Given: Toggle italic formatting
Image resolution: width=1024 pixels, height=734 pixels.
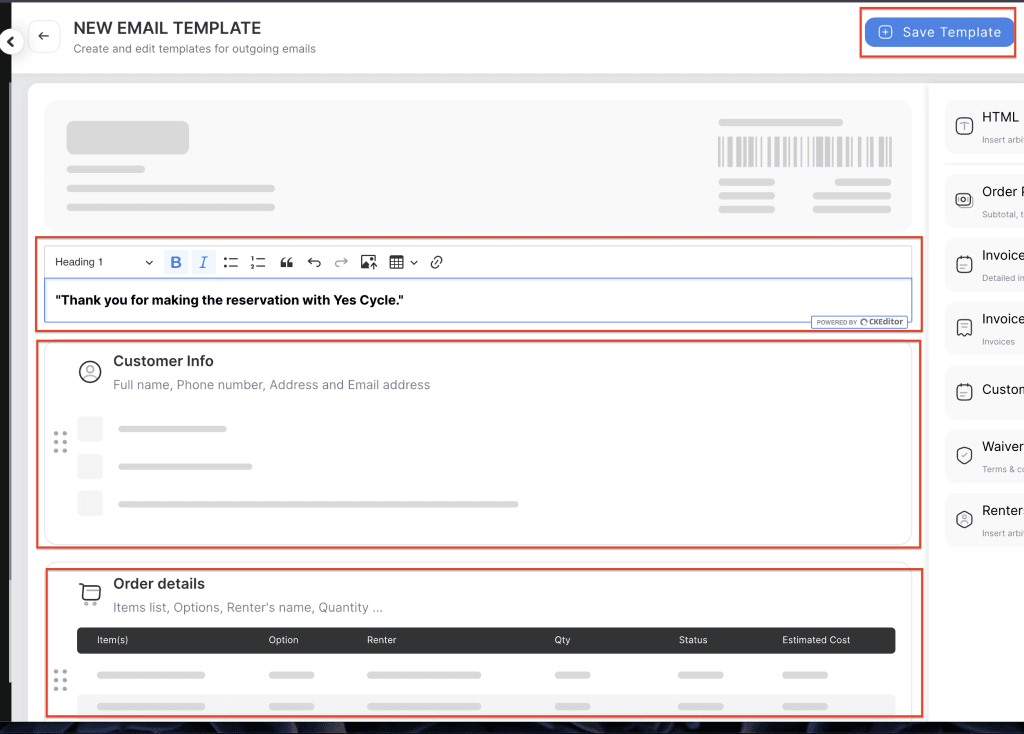Looking at the screenshot, I should pos(203,262).
